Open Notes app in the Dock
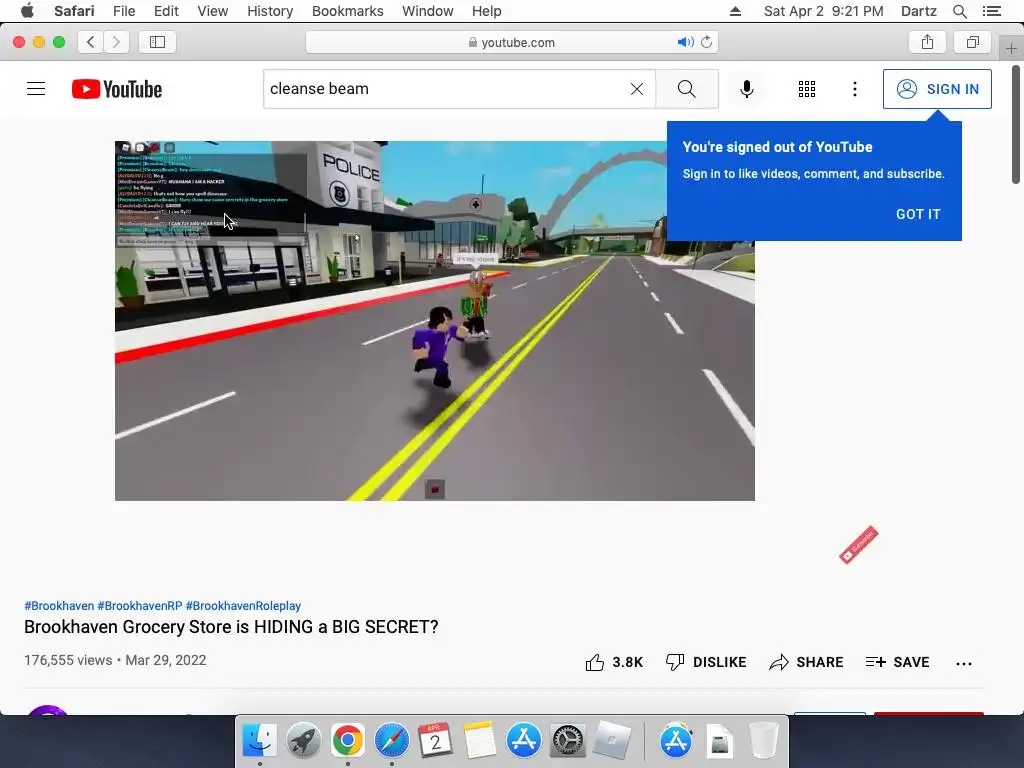 click(480, 741)
